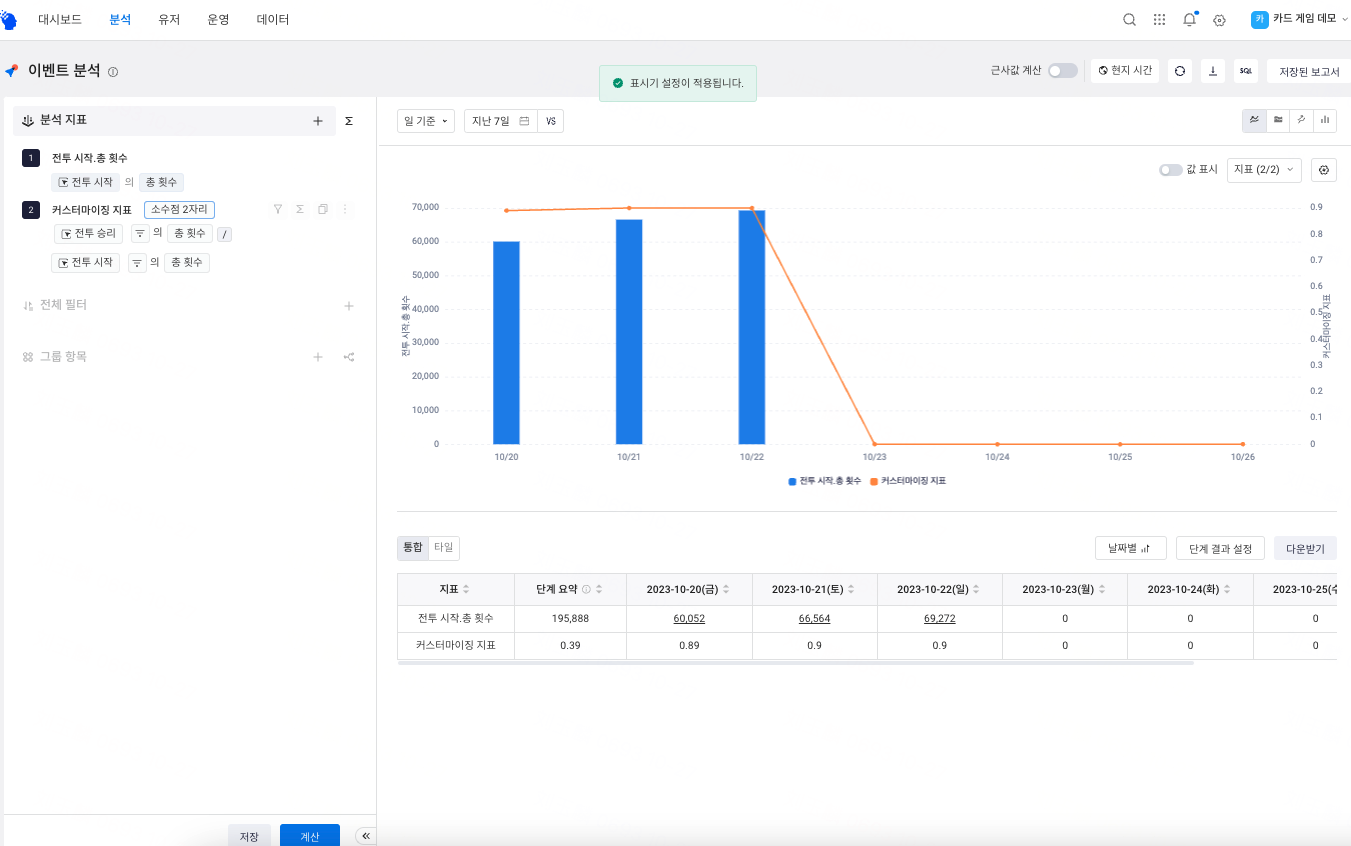Switch to the bar chart icon

coord(1324,120)
